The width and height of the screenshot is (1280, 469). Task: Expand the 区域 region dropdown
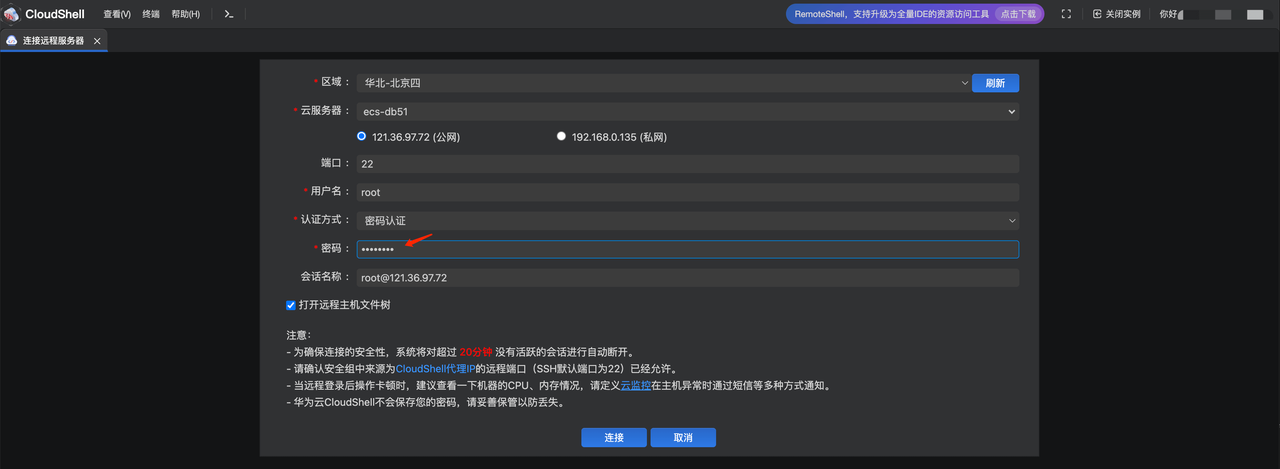pyautogui.click(x=663, y=83)
